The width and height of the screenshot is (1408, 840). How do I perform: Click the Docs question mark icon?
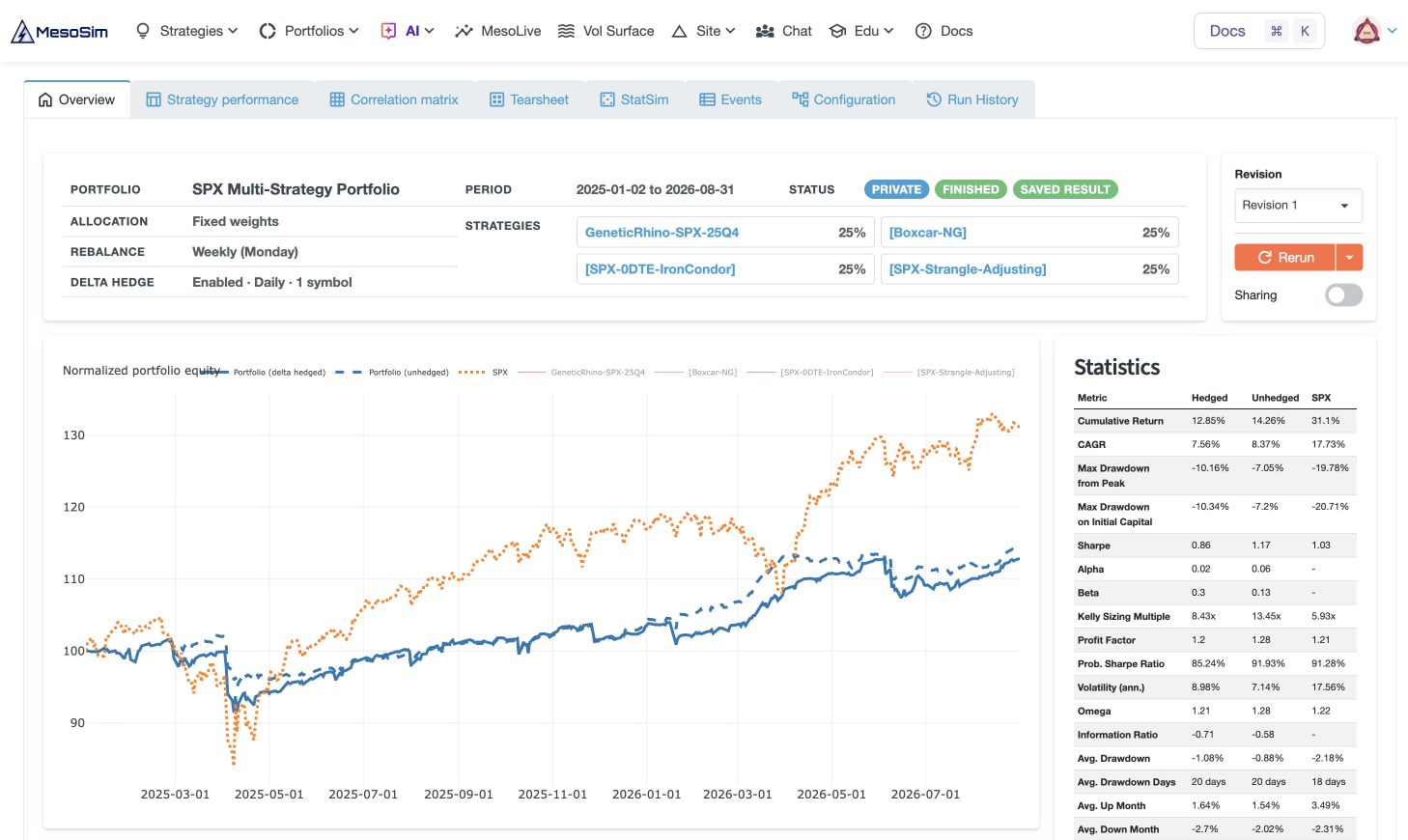(923, 31)
